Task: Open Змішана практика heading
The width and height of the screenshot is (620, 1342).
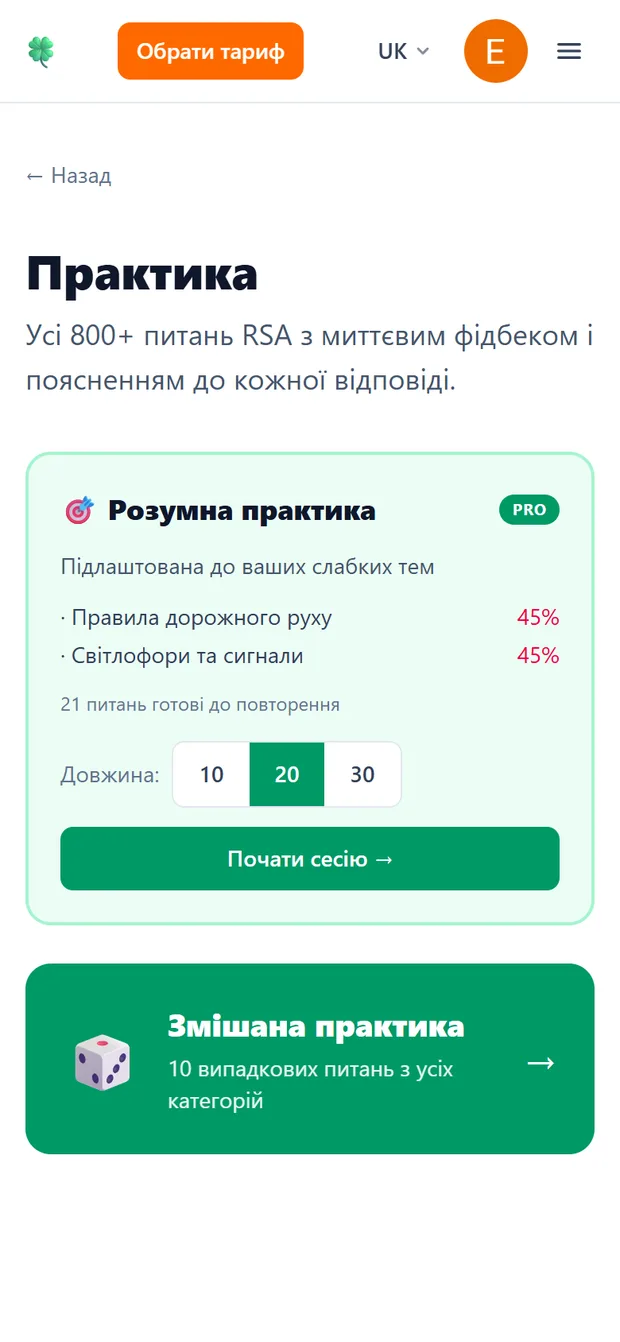Action: pyautogui.click(x=316, y=1027)
